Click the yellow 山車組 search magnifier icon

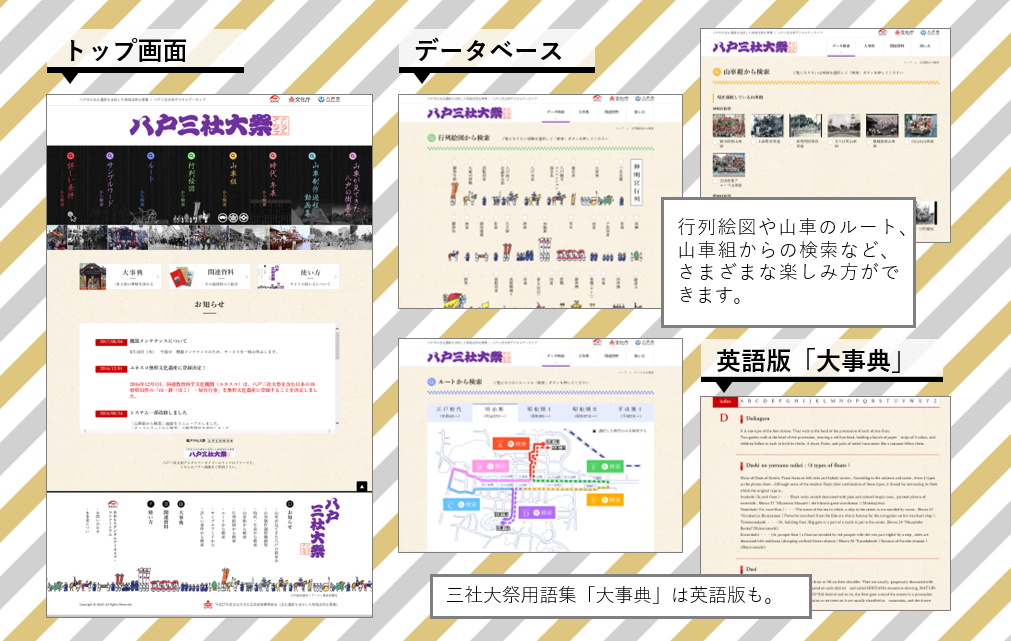(233, 156)
